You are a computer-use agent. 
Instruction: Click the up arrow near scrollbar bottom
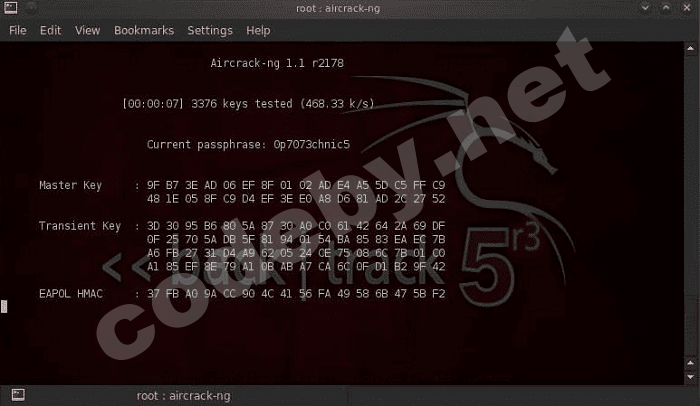(x=690, y=362)
